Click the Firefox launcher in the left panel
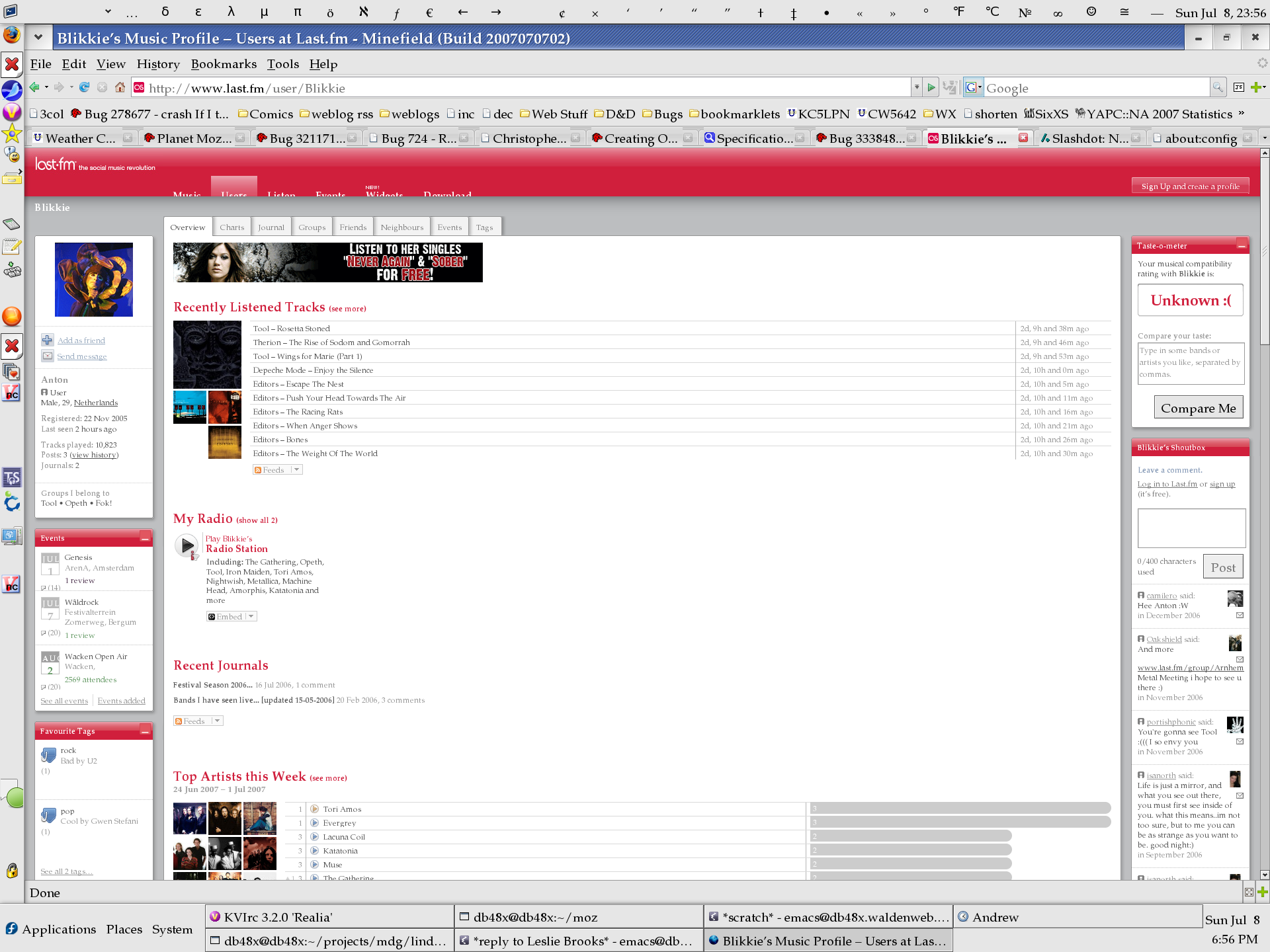Viewport: 1270px width, 952px height. pos(12,35)
